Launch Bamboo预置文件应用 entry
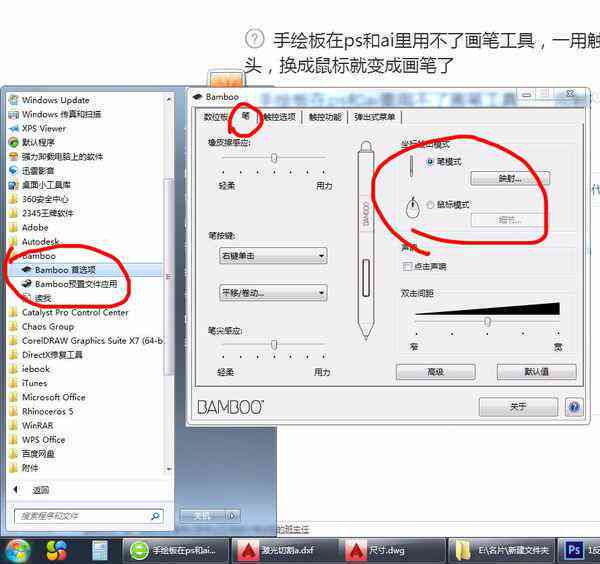The height and width of the screenshot is (564, 600). (x=76, y=284)
